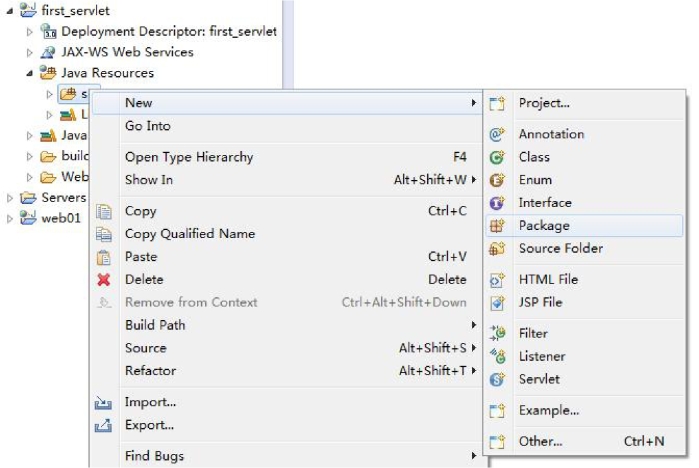Click the purple Interface icon
699x468 pixels.
tap(497, 203)
